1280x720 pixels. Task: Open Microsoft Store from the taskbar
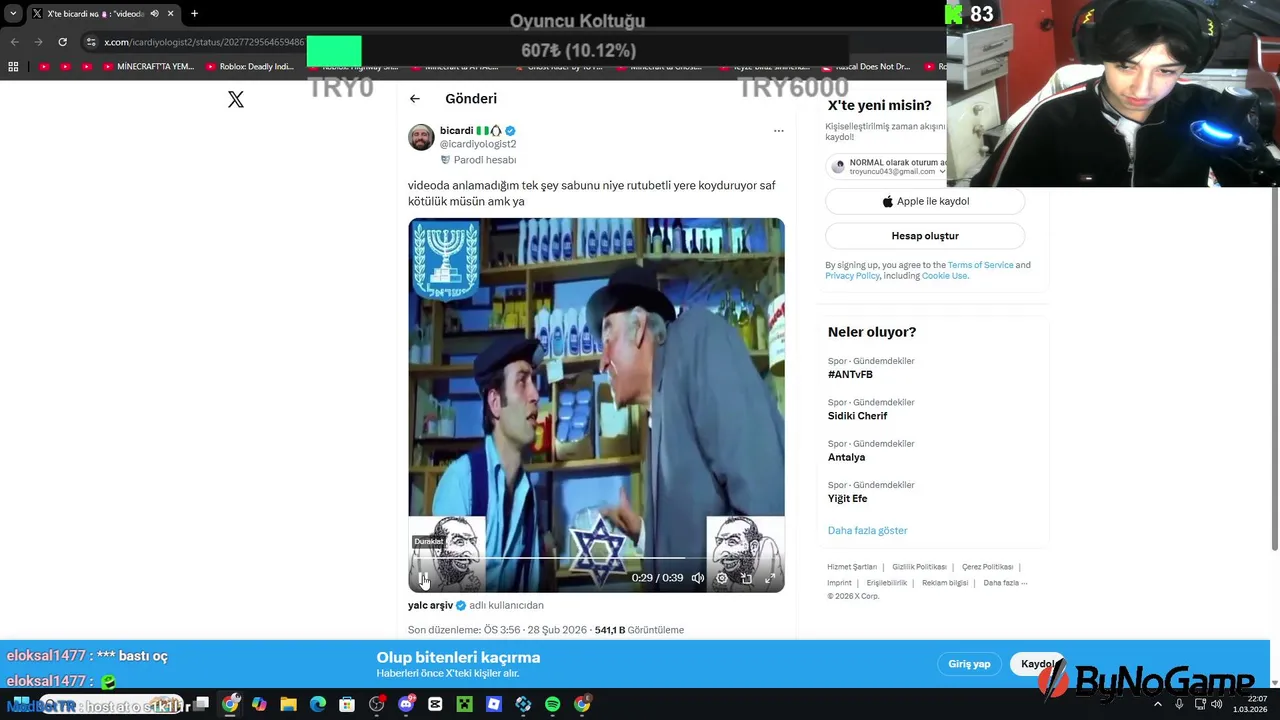click(347, 704)
